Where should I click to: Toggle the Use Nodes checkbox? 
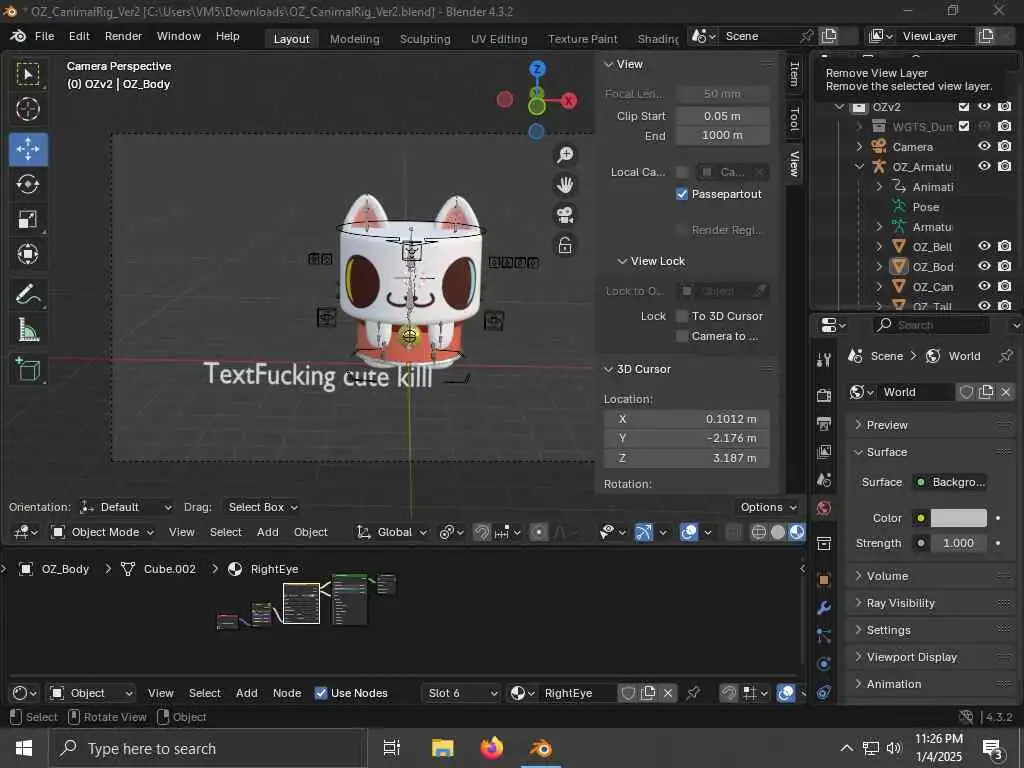point(321,693)
